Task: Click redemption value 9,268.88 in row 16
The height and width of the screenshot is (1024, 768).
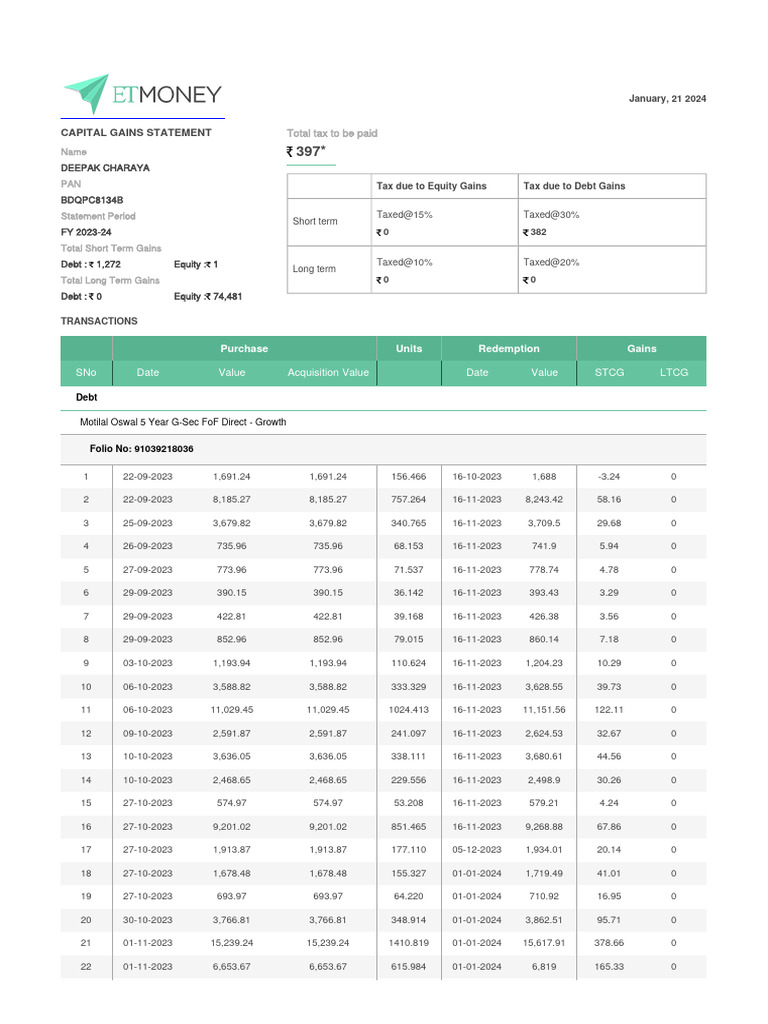Action: (544, 827)
